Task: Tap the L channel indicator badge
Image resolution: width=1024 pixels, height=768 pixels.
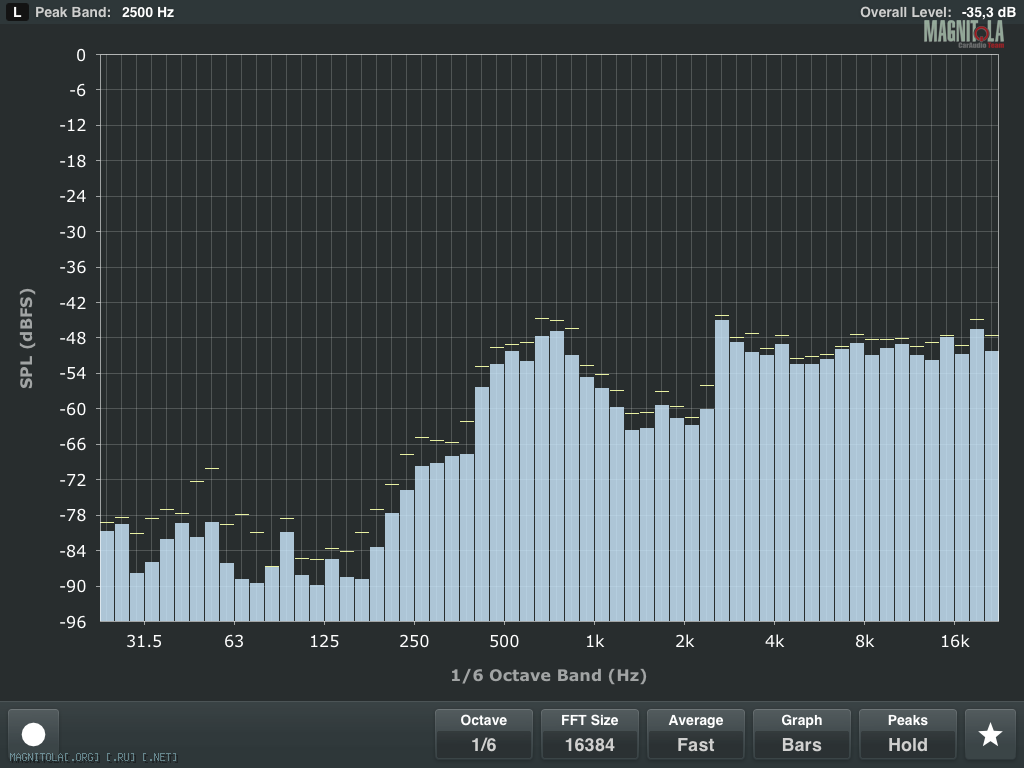Action: [18, 12]
